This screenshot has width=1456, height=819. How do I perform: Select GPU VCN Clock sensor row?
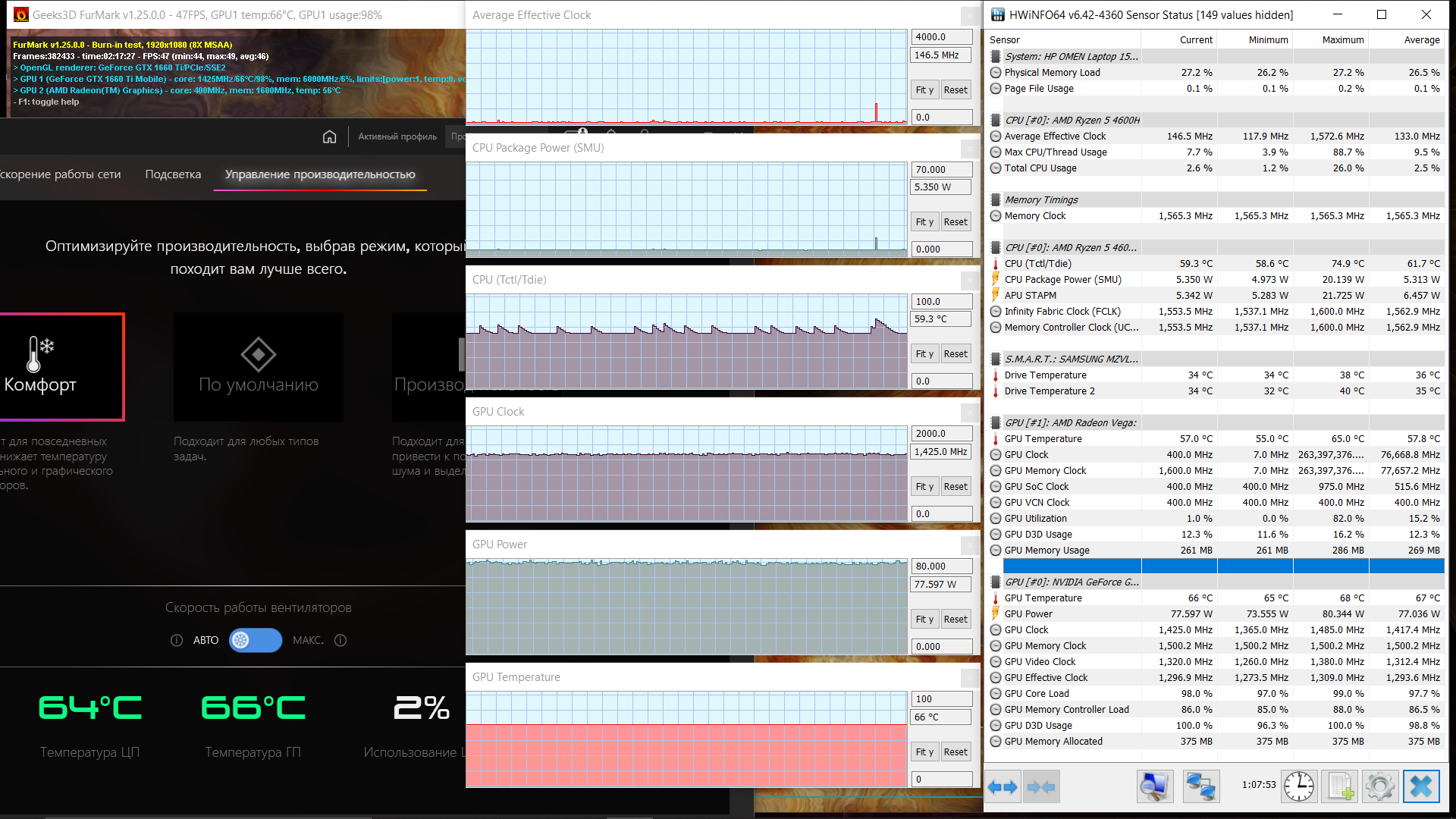1216,503
